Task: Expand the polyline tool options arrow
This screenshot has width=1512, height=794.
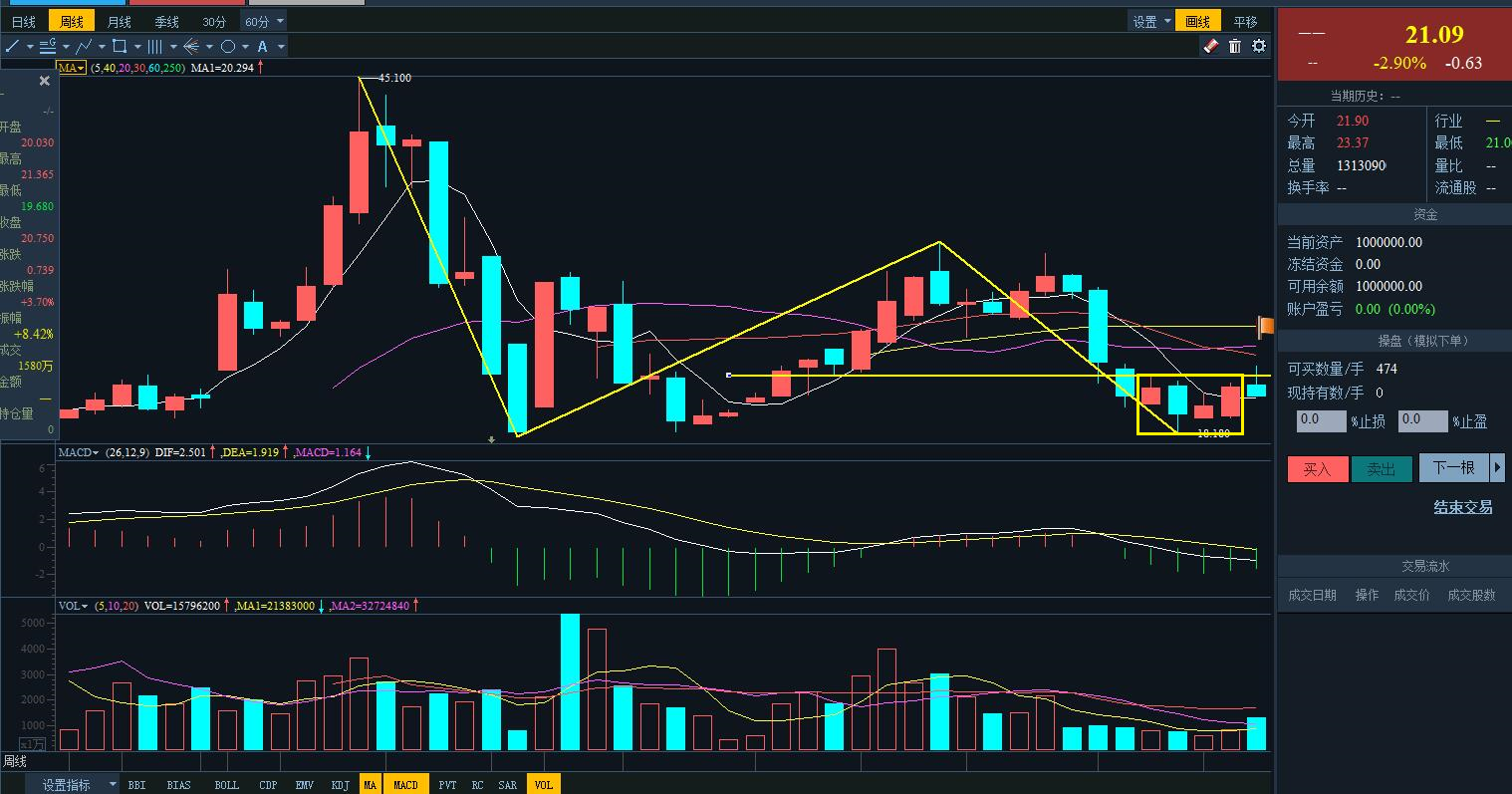Action: coord(102,46)
